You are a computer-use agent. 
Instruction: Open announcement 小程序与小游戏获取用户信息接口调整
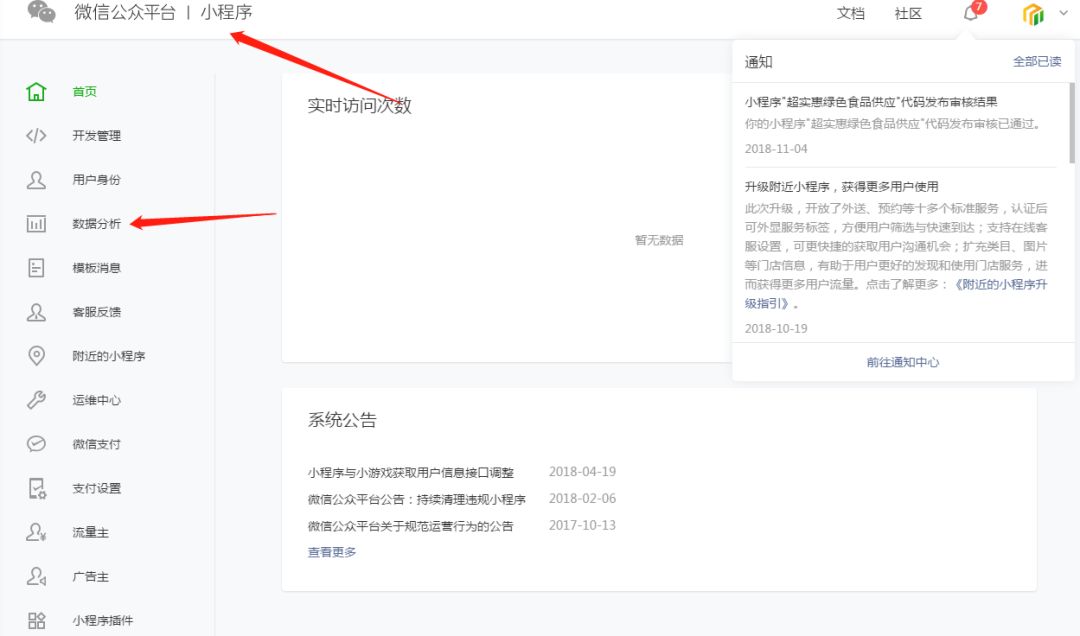point(411,473)
